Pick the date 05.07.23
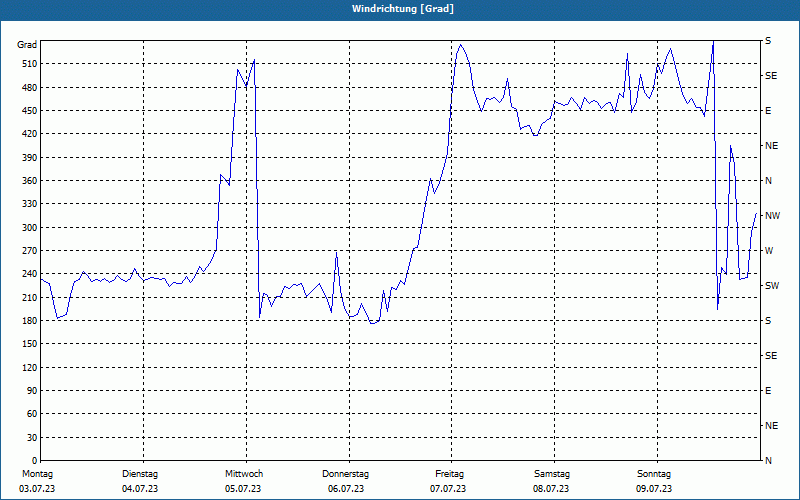 click(243, 489)
